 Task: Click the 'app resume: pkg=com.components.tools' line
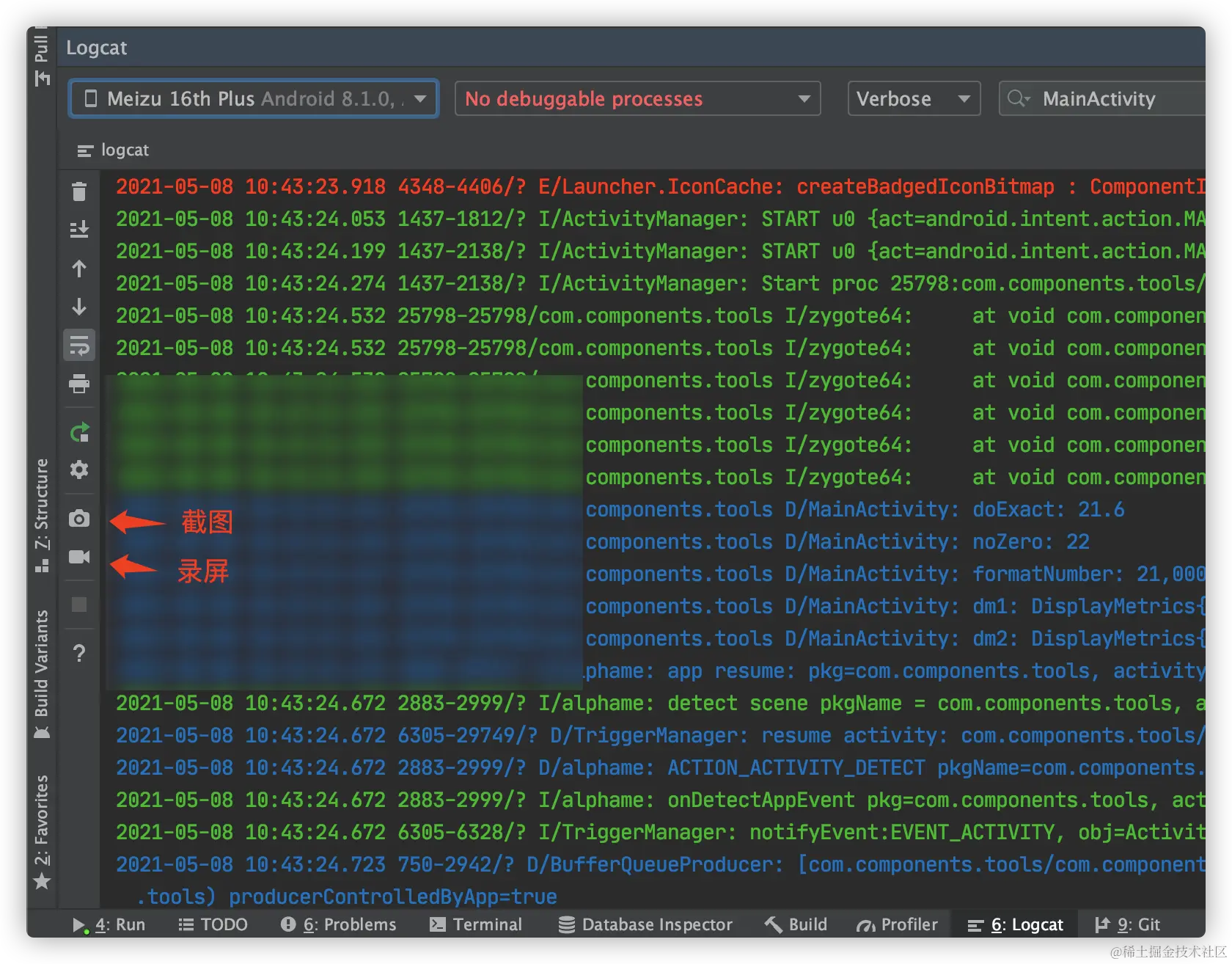click(x=895, y=671)
